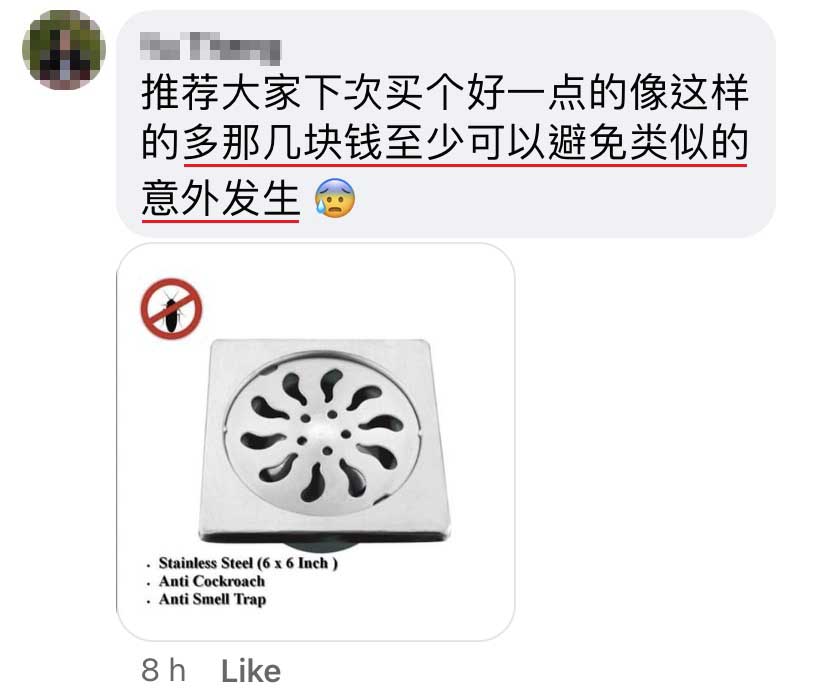
Task: Select the "Stainless Steel (6 x 6 Inch)" line
Action: click(x=248, y=563)
